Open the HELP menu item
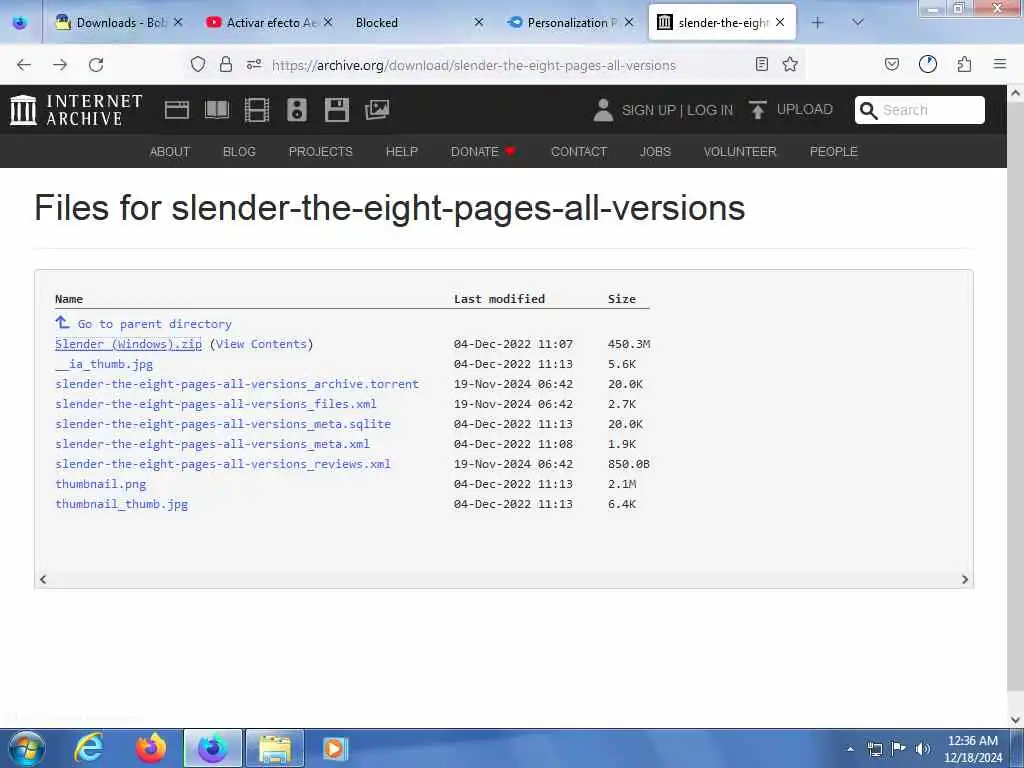This screenshot has width=1024, height=768. point(402,152)
